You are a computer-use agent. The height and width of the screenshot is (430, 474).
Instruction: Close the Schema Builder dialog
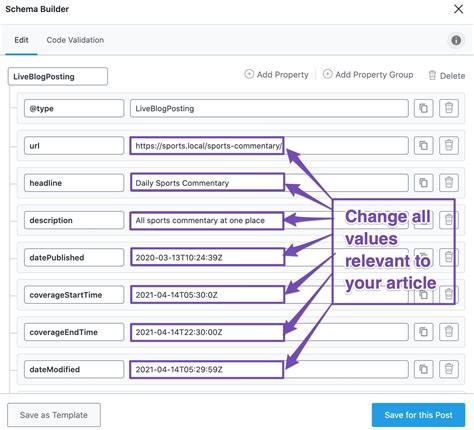coord(459,9)
